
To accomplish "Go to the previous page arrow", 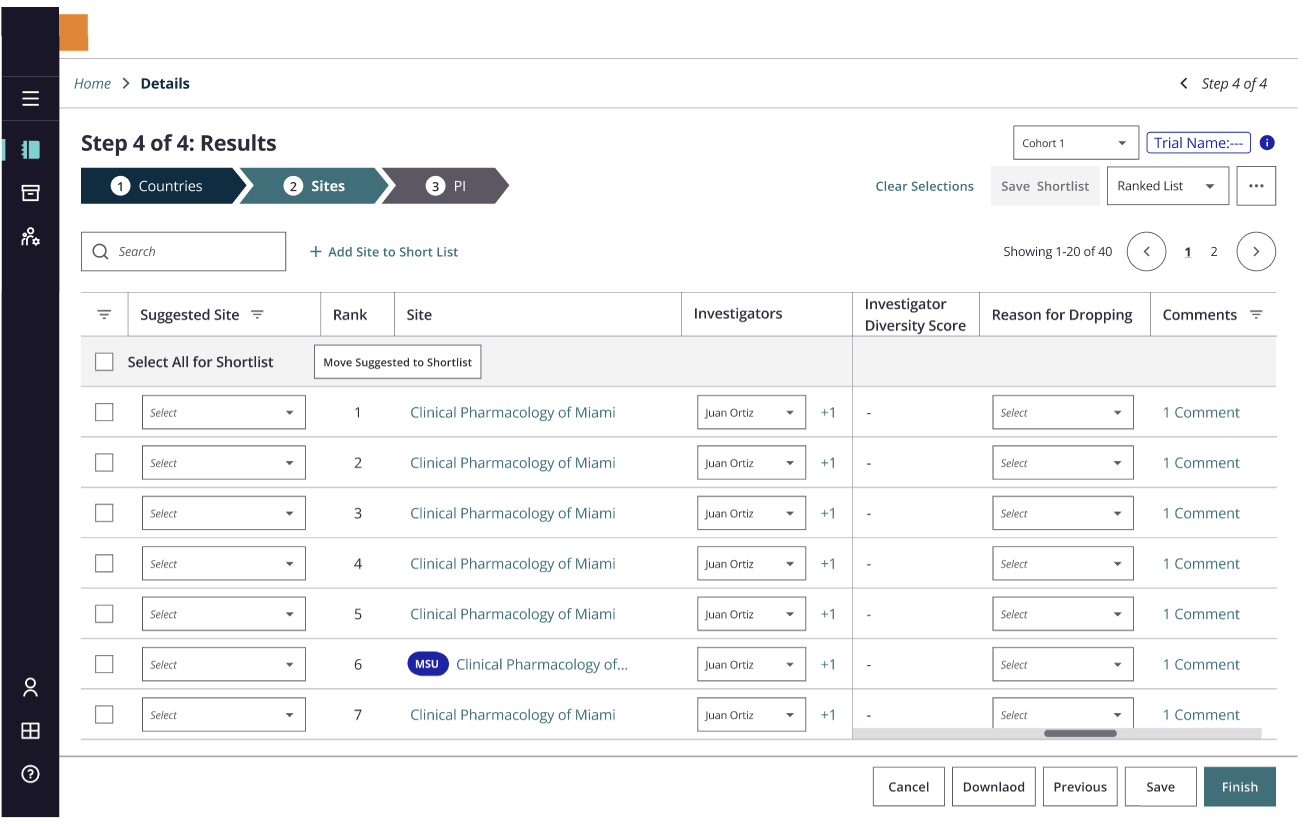I will point(1147,252).
